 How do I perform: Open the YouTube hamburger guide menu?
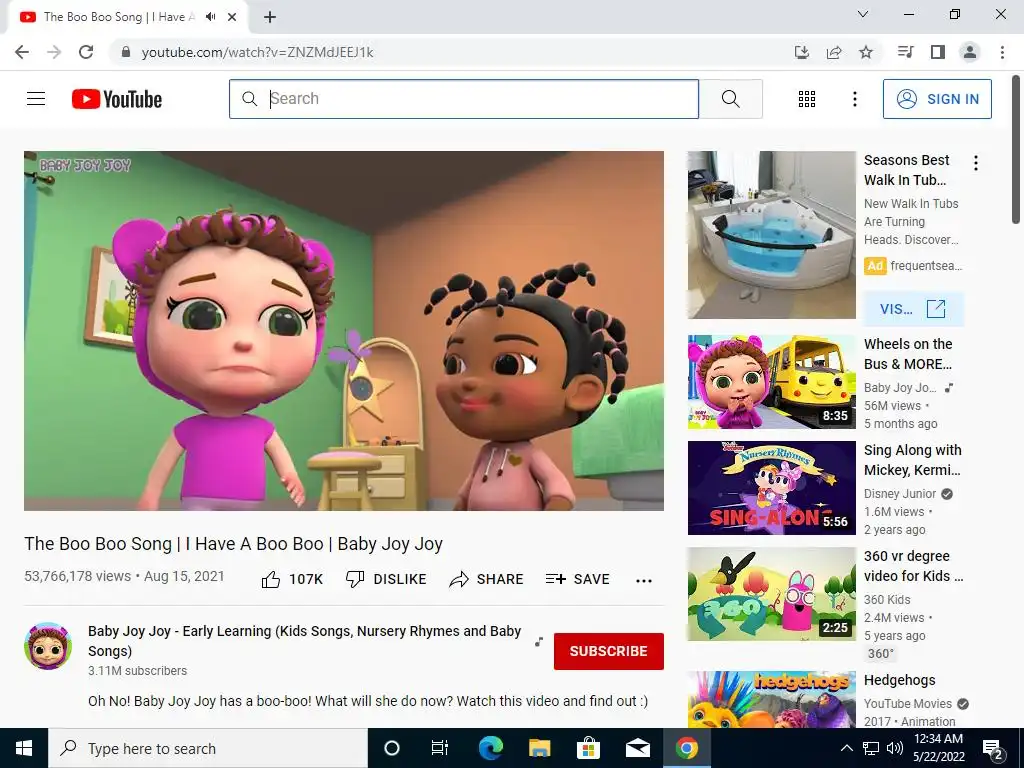(x=36, y=99)
